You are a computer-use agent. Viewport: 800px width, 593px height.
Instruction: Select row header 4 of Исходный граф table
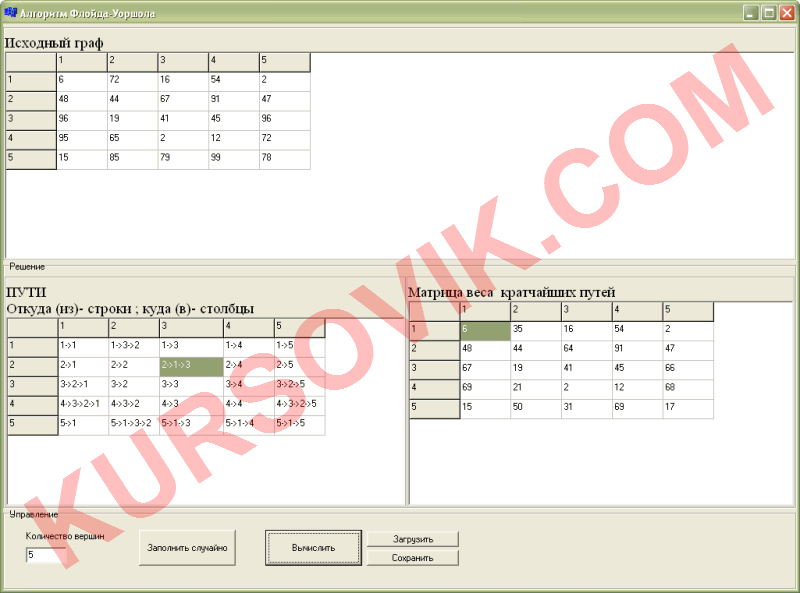[31, 140]
